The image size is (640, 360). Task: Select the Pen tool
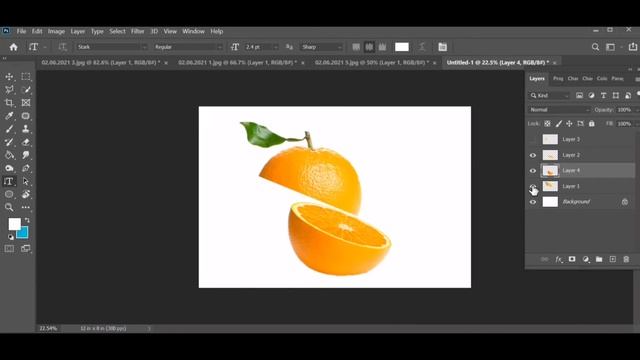point(26,168)
